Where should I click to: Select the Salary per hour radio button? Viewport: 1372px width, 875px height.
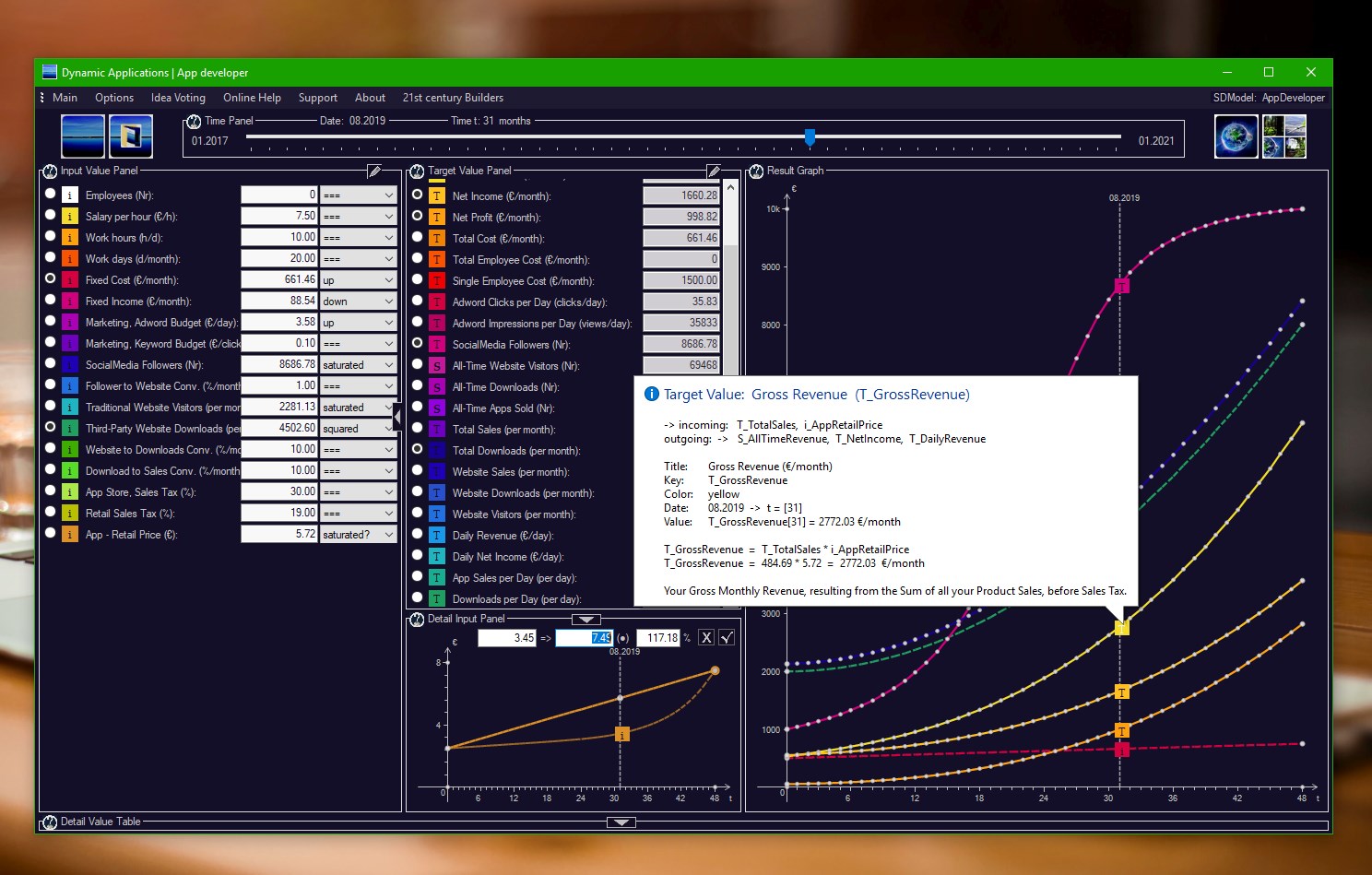[50, 215]
